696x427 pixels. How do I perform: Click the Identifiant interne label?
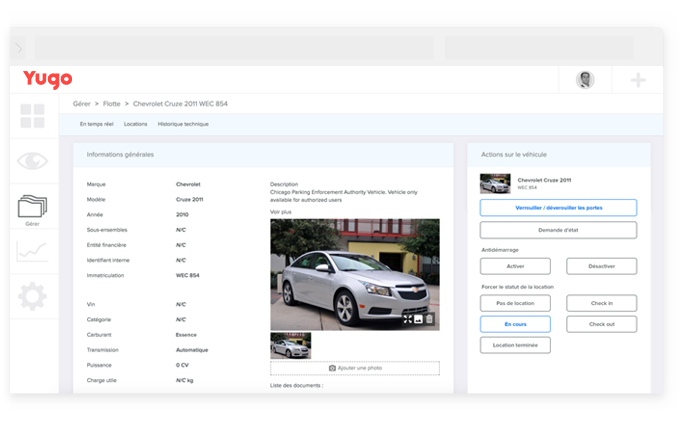click(x=108, y=260)
